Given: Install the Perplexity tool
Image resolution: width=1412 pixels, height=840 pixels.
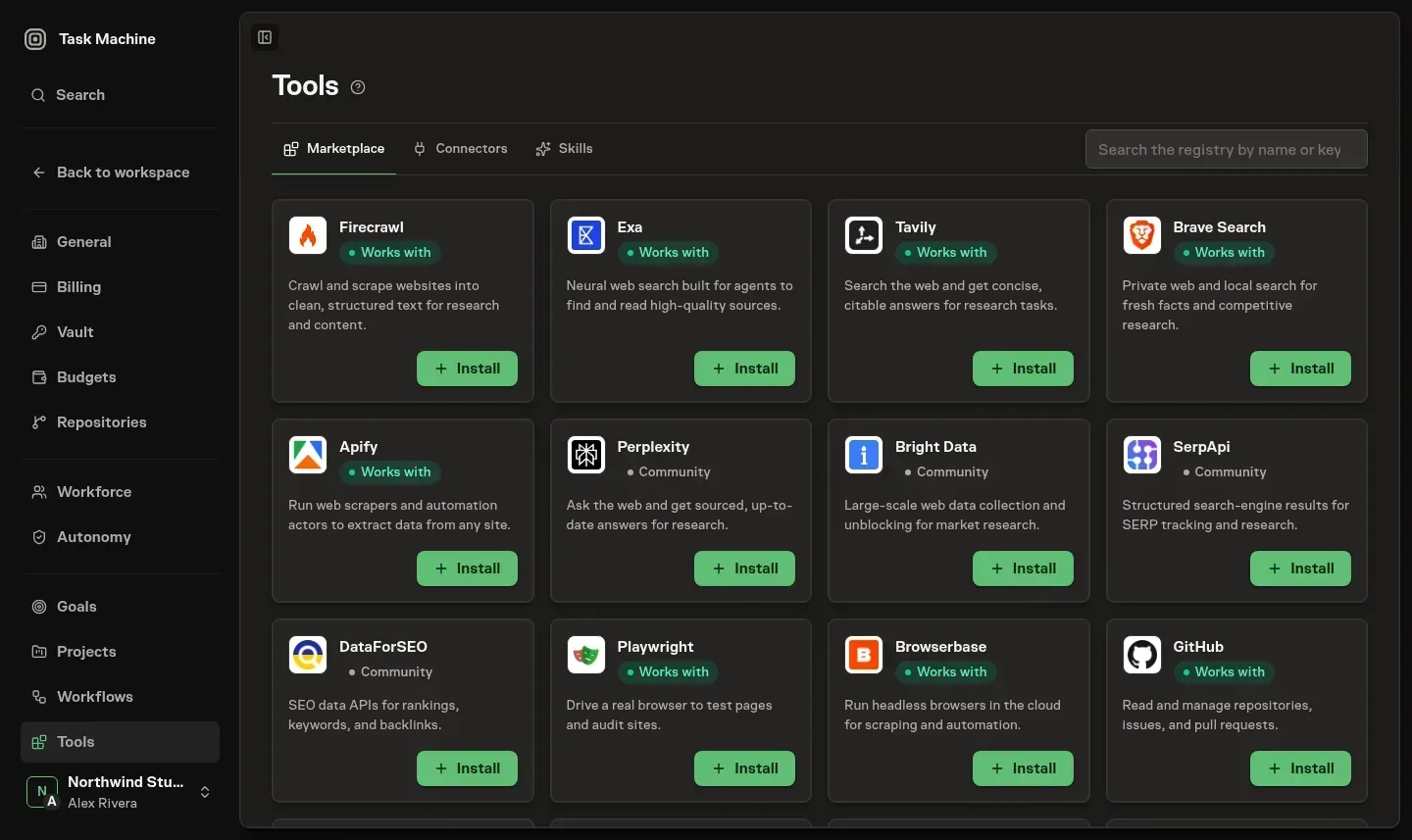Looking at the screenshot, I should coord(744,568).
